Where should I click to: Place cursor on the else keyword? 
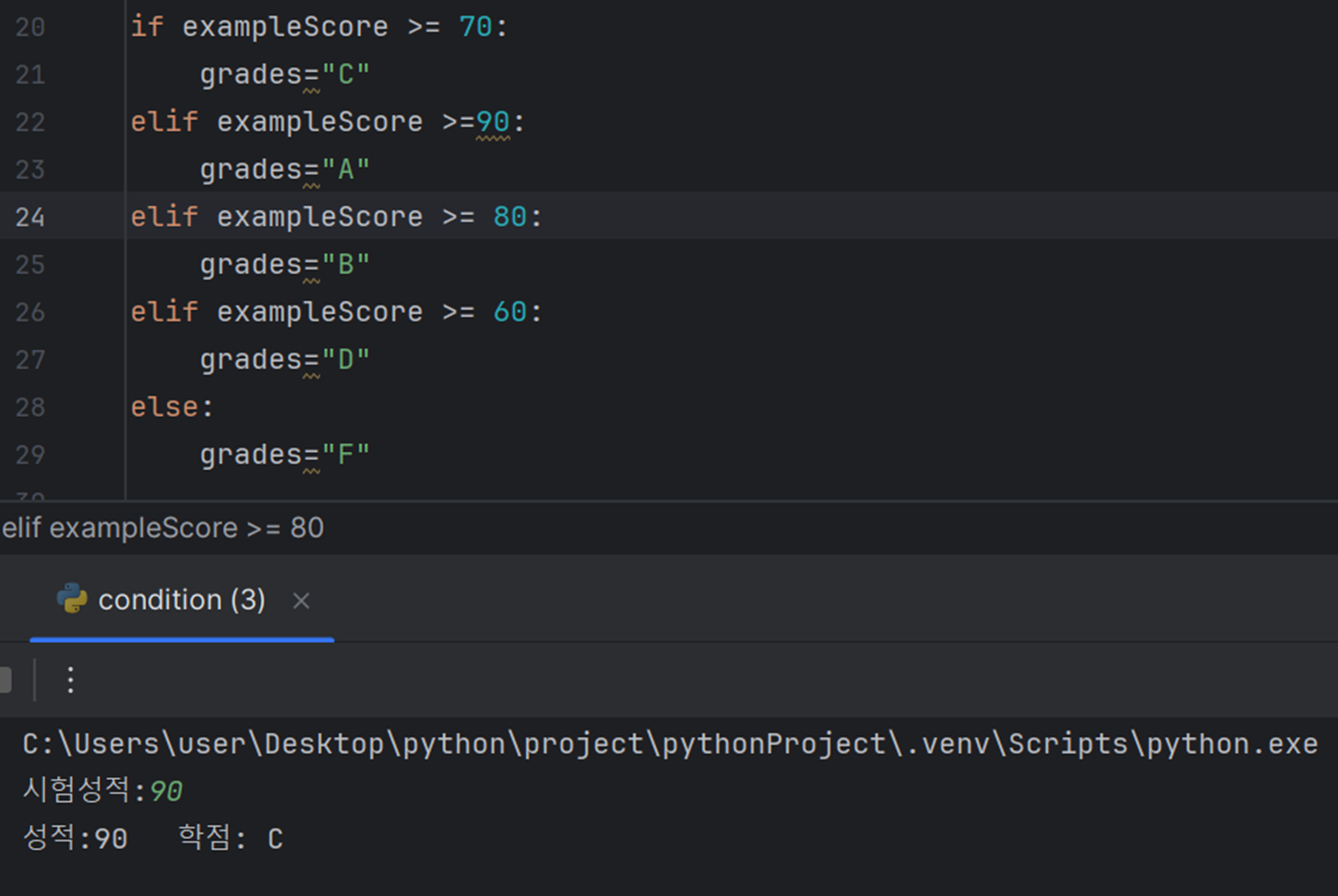(x=164, y=407)
